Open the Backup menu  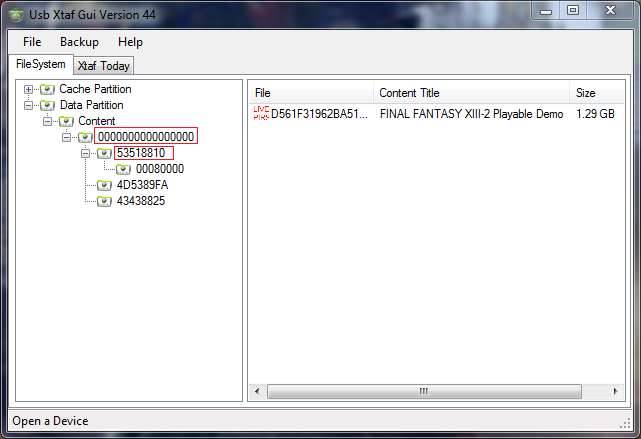click(x=79, y=42)
